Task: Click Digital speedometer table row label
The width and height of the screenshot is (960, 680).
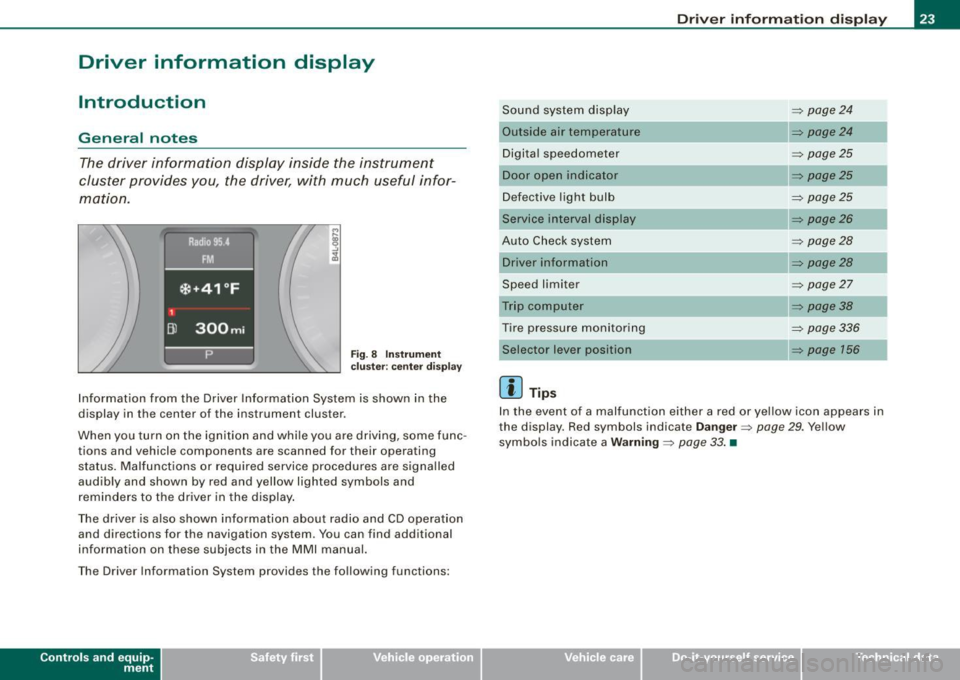Action: coord(561,154)
